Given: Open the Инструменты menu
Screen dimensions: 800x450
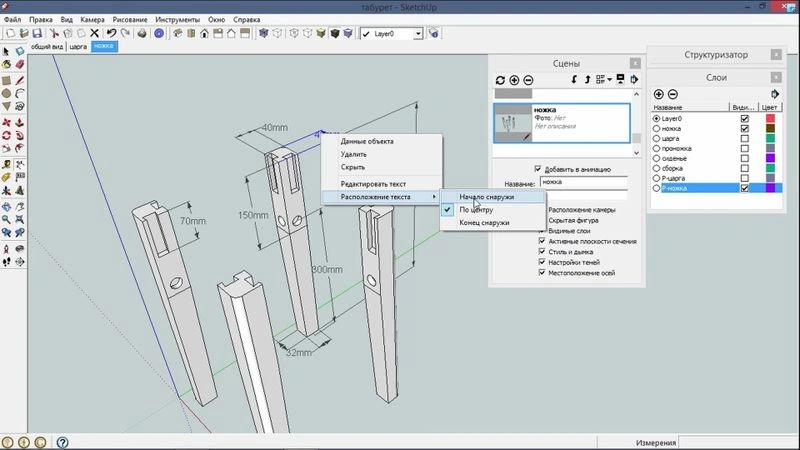Looking at the screenshot, I should [178, 19].
